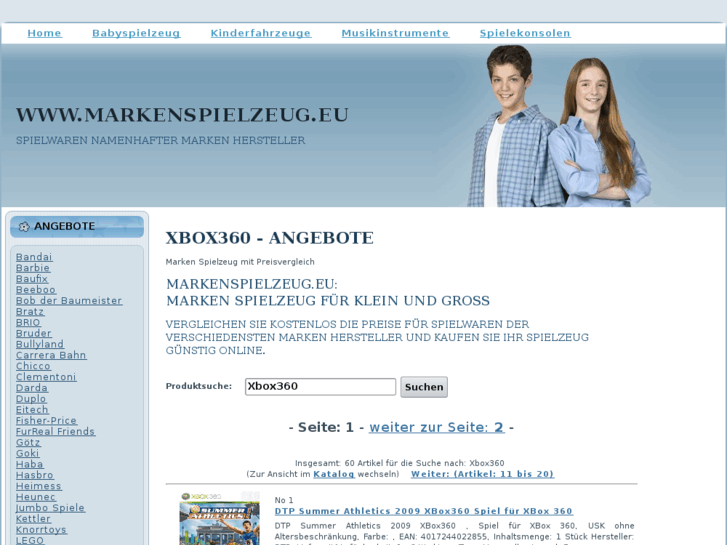Open the Fisher-Price brand link

[46, 421]
